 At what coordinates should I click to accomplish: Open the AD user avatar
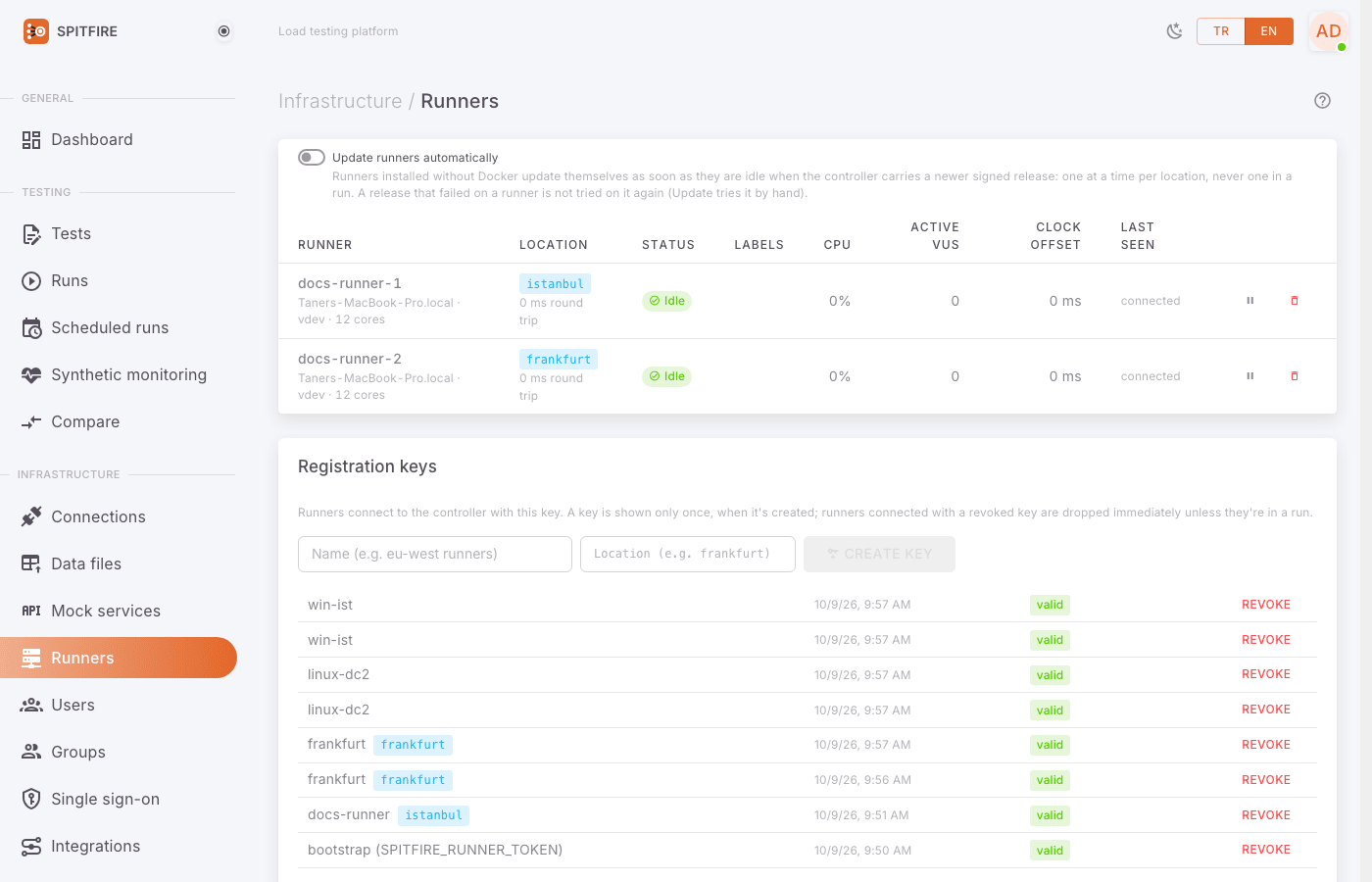[1328, 31]
